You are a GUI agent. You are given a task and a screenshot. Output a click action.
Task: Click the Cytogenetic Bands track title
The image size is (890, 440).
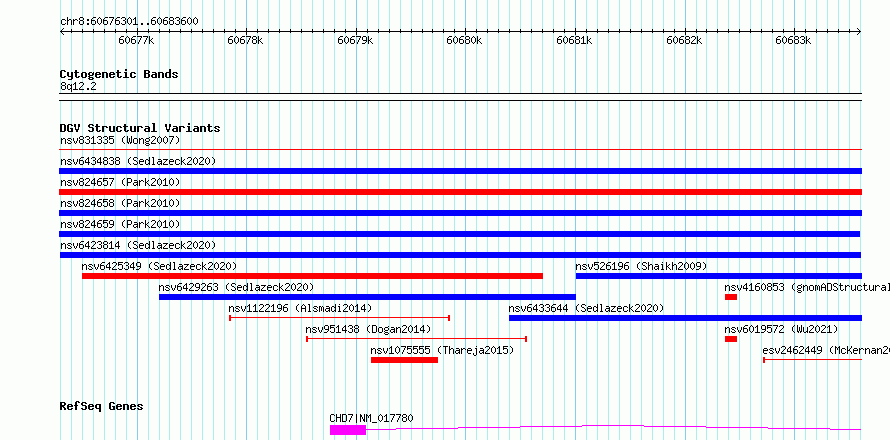[119, 74]
